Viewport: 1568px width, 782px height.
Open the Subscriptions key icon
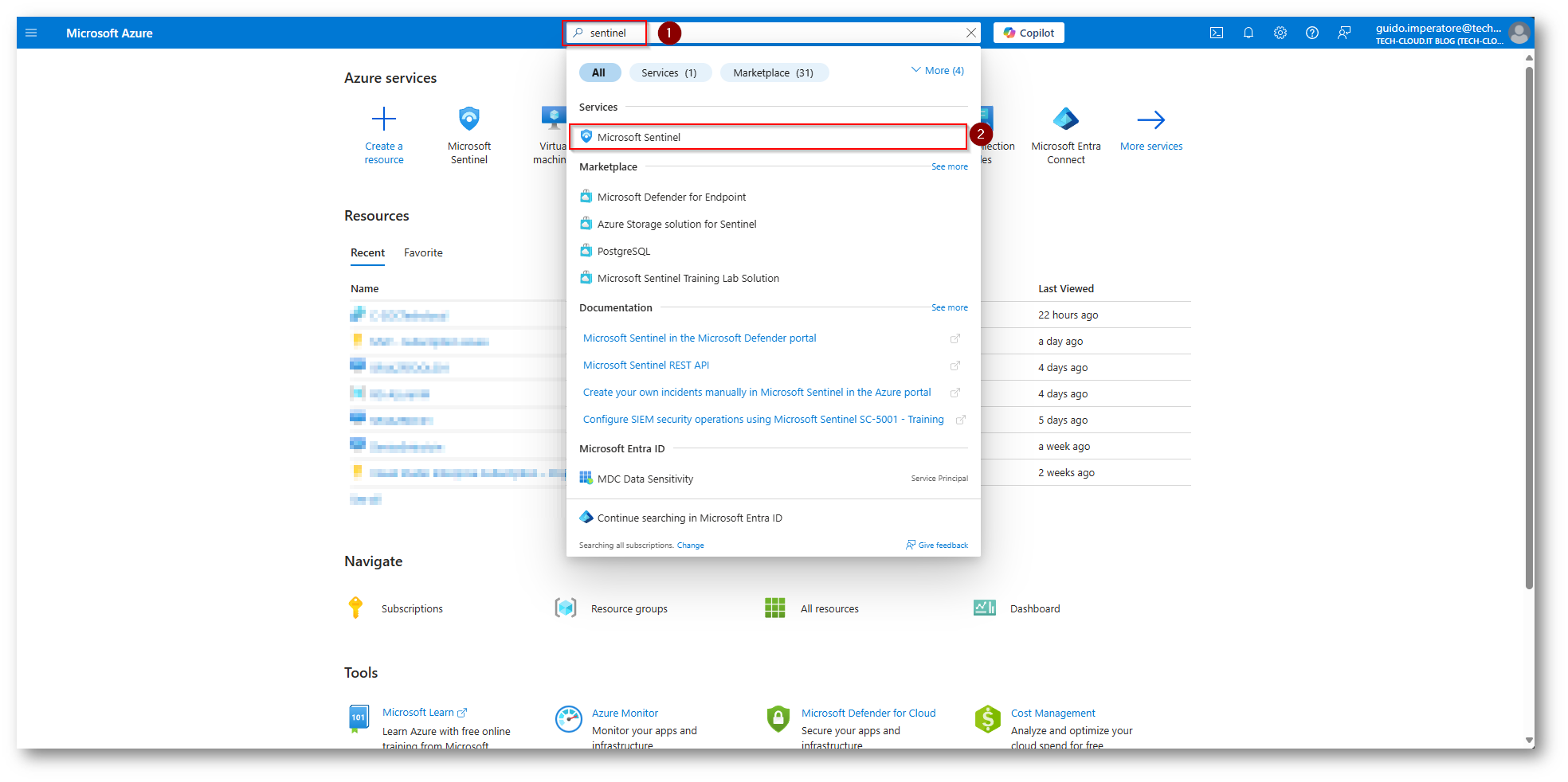pos(356,608)
